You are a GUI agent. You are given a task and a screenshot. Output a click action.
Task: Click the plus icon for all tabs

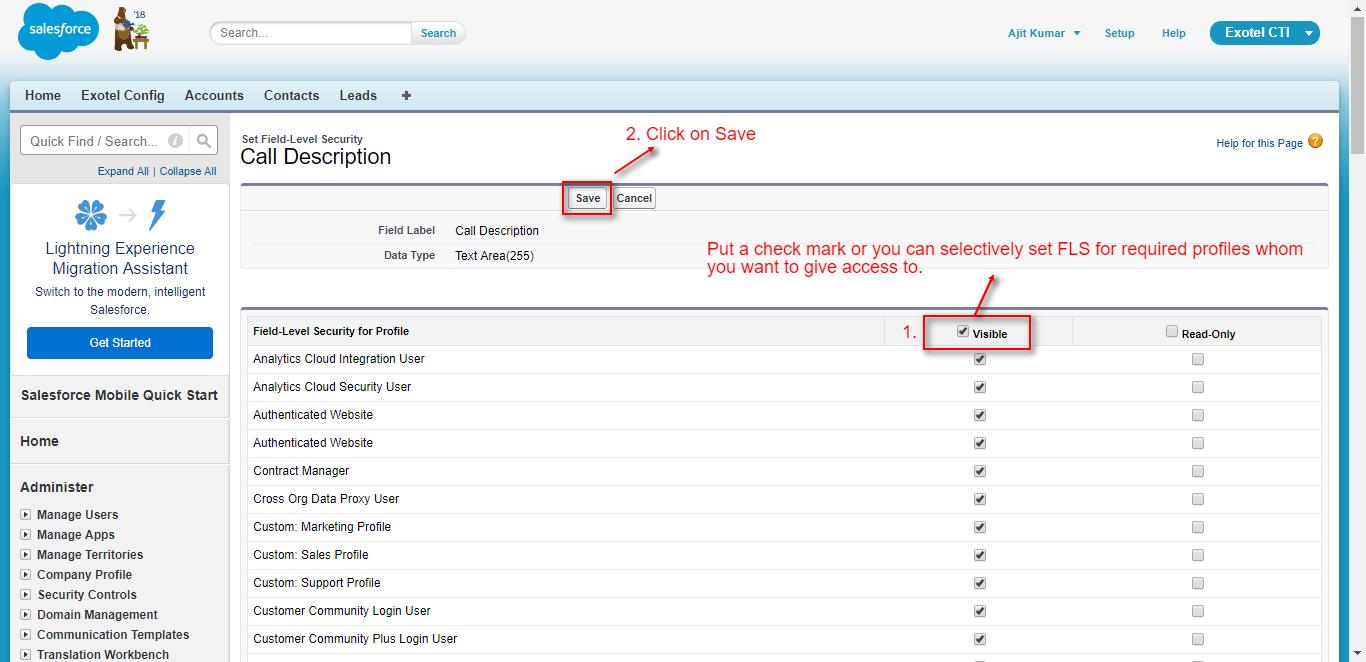click(x=406, y=96)
